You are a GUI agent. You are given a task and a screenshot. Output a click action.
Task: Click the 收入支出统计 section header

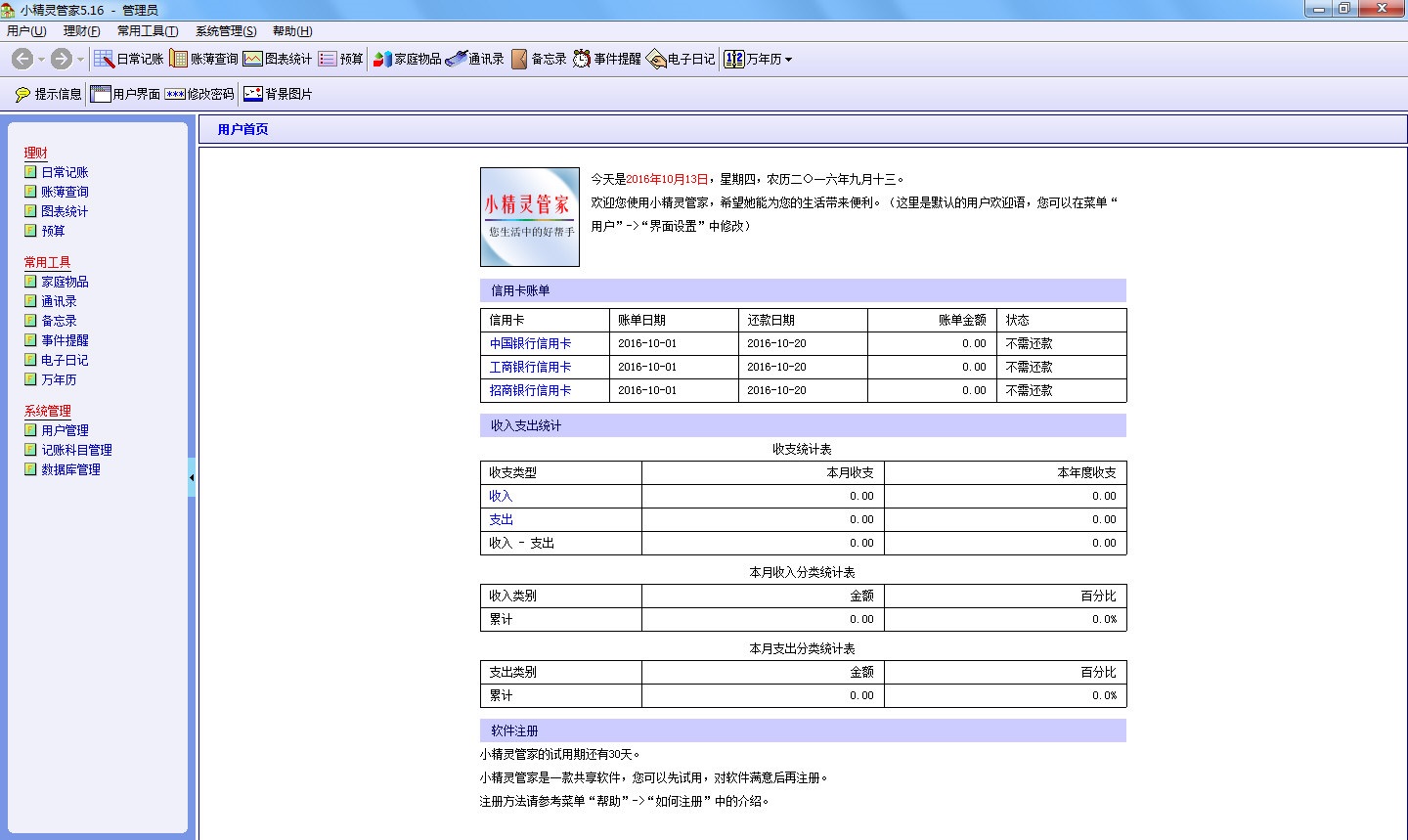point(803,425)
